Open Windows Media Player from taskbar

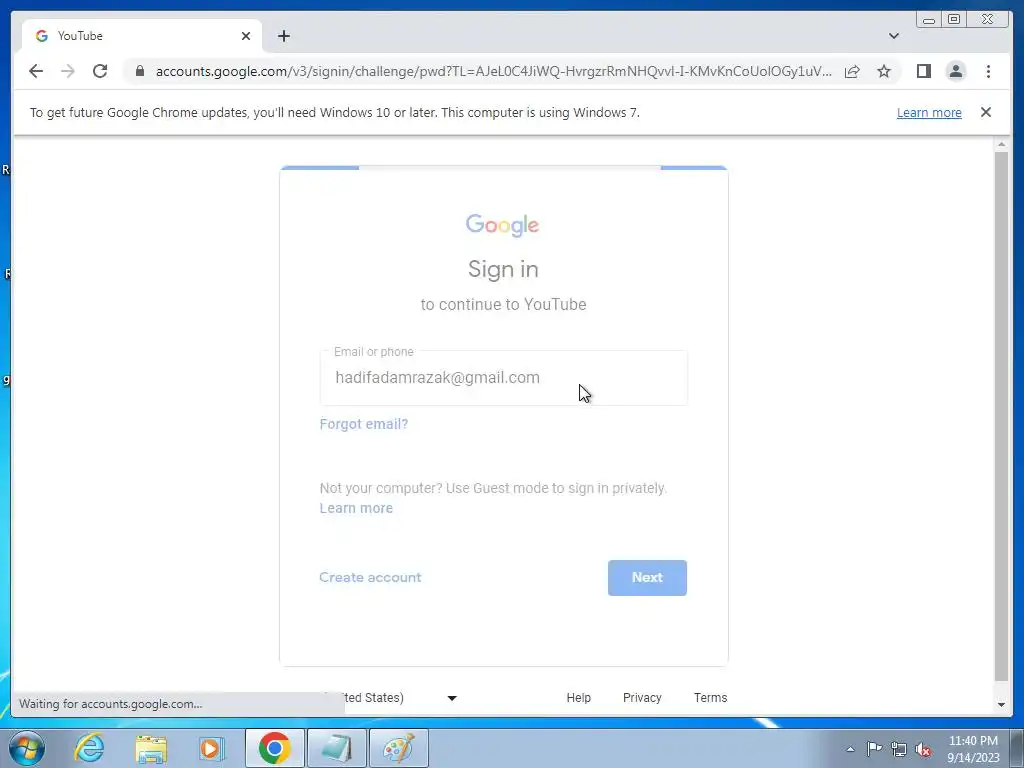pos(211,748)
